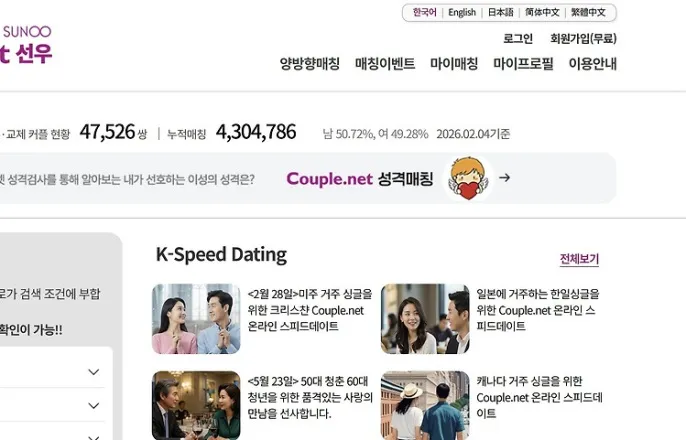The width and height of the screenshot is (686, 440).
Task: Click the 로그인 link
Action: coord(518,38)
